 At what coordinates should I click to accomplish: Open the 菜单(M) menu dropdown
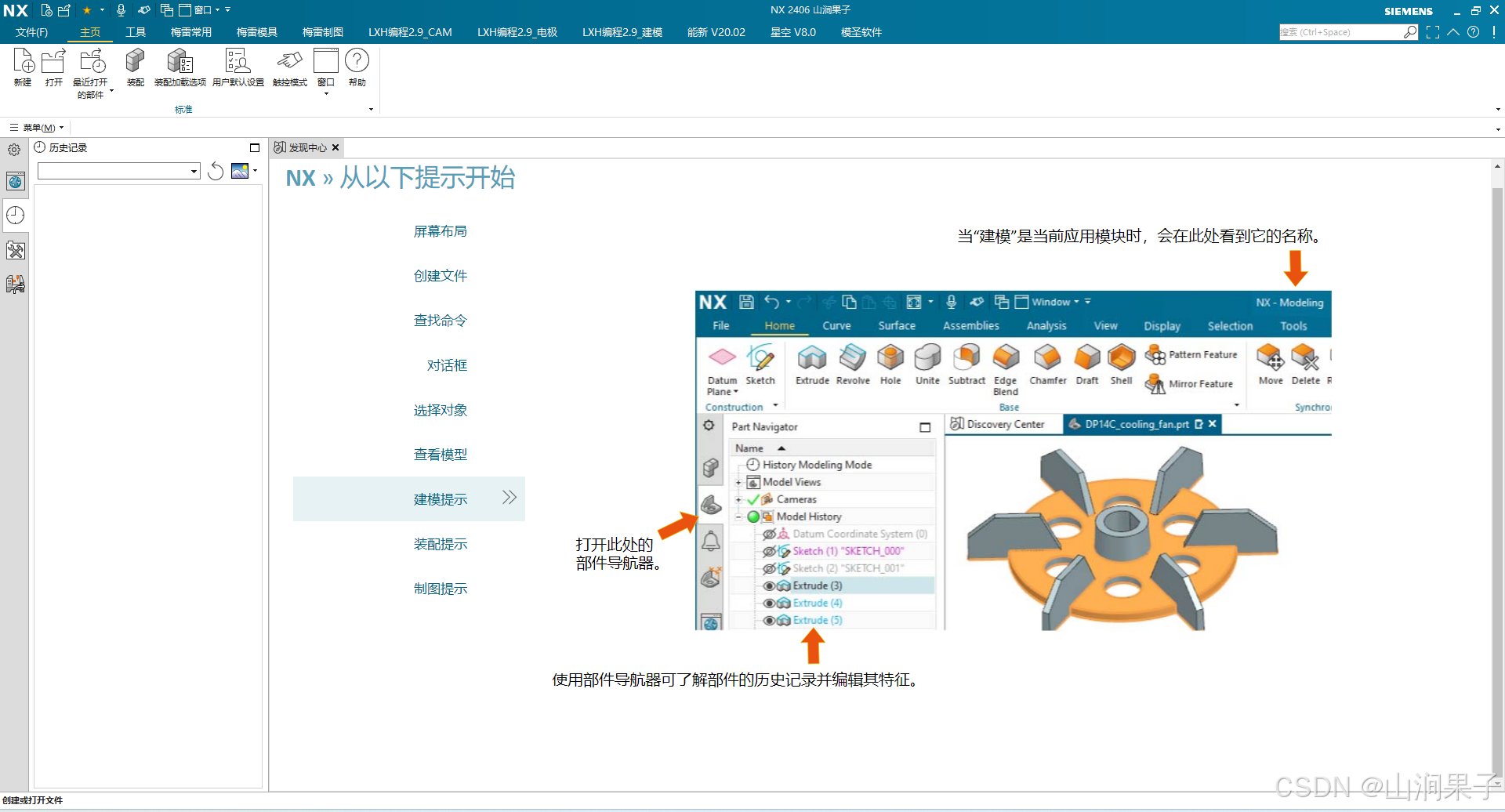pos(37,127)
